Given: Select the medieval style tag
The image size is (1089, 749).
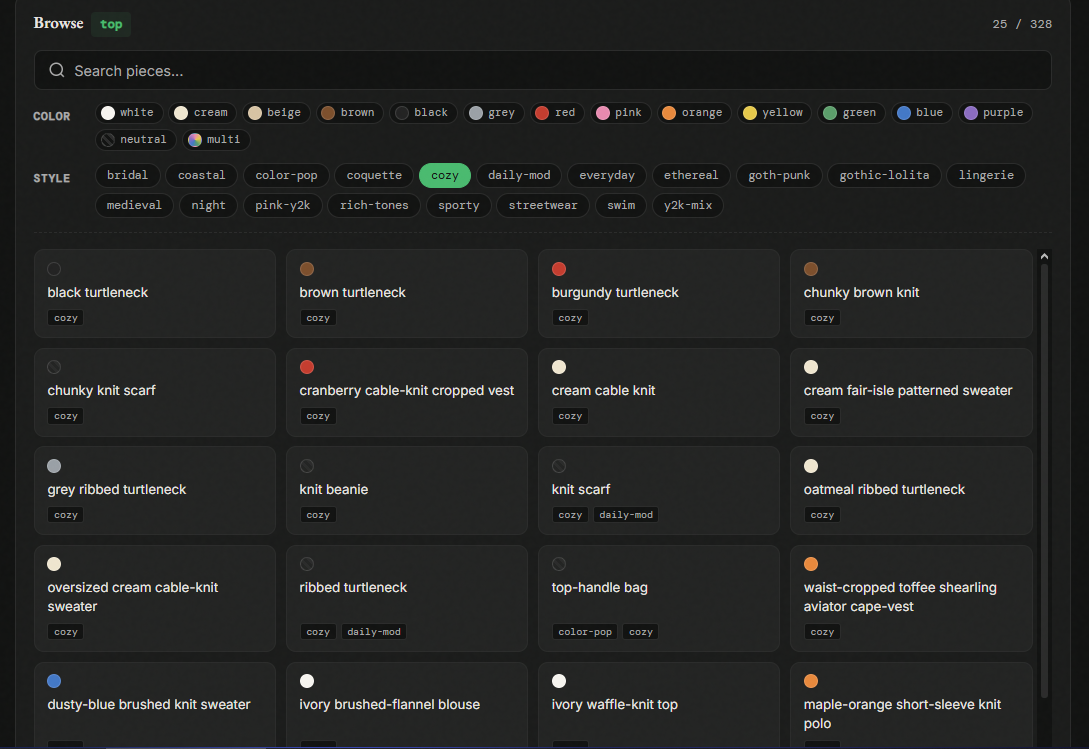Looking at the screenshot, I should [x=134, y=205].
